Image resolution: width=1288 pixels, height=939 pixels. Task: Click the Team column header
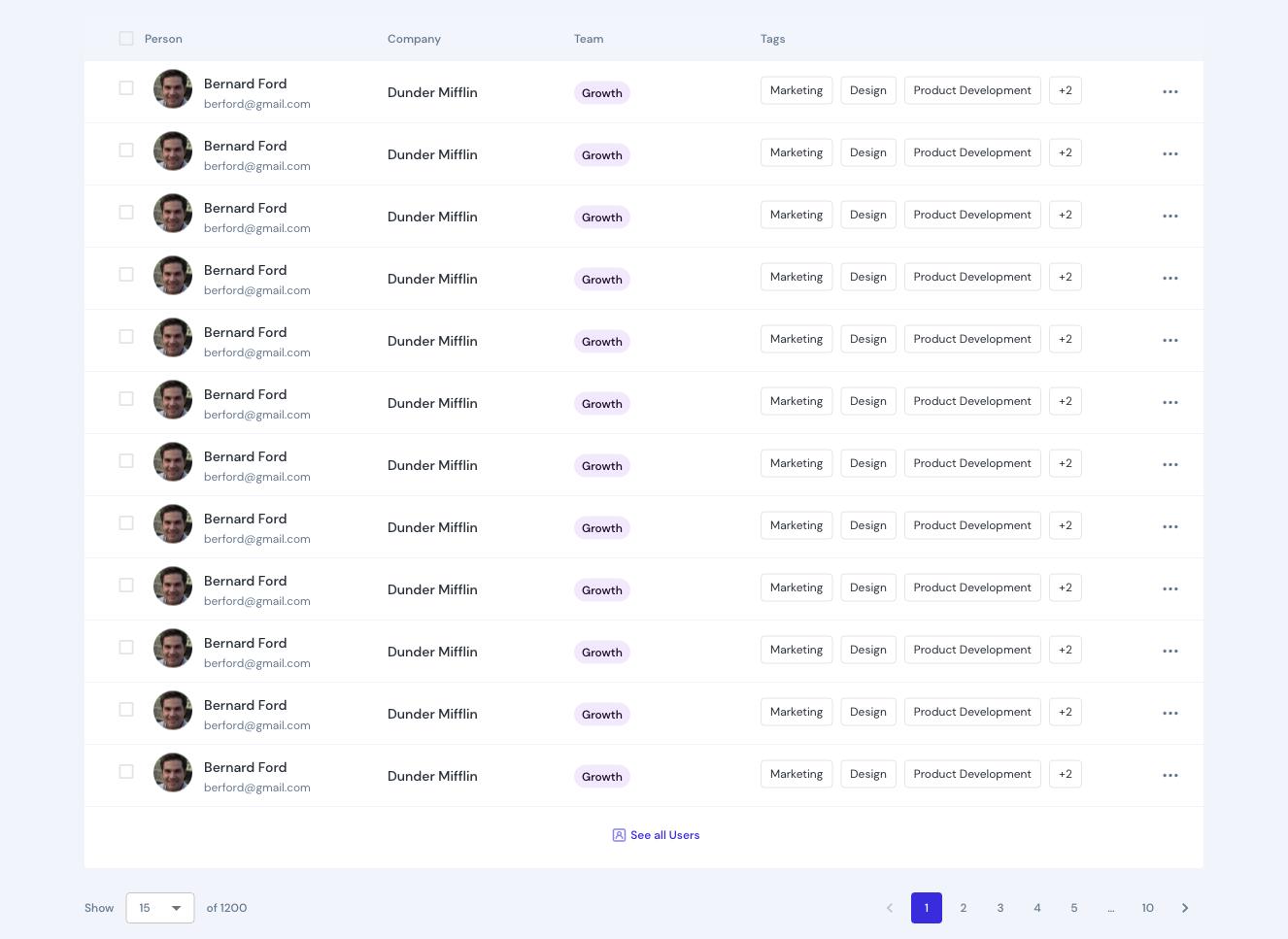coord(589,39)
